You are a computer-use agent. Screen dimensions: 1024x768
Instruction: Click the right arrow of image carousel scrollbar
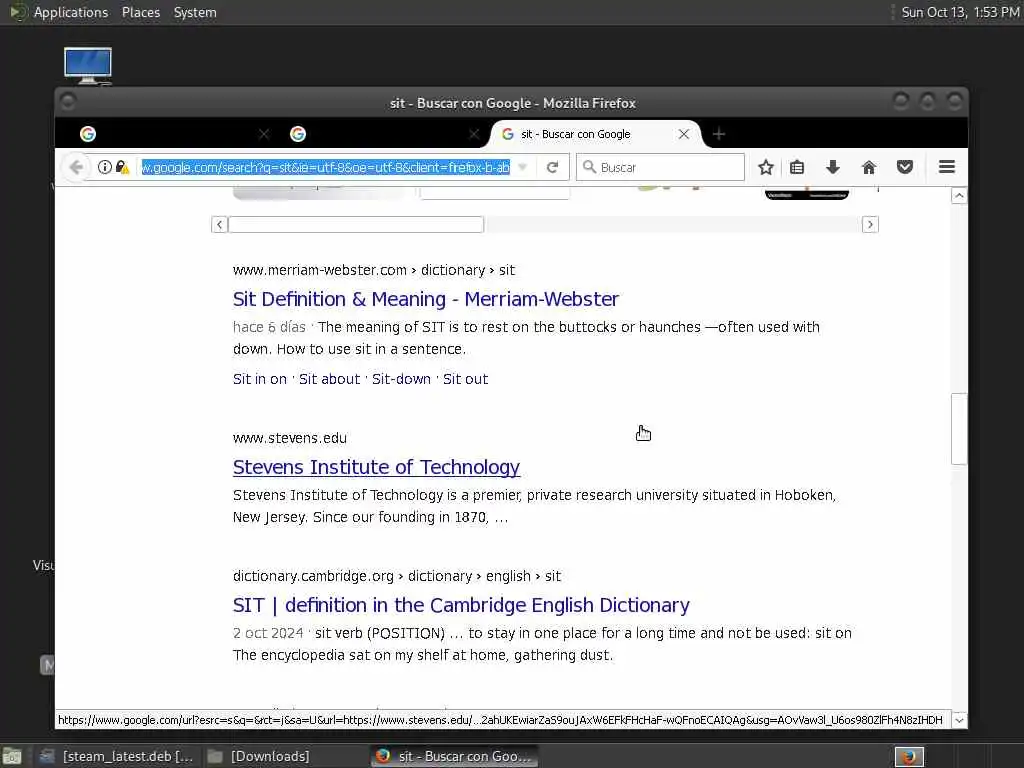[870, 225]
